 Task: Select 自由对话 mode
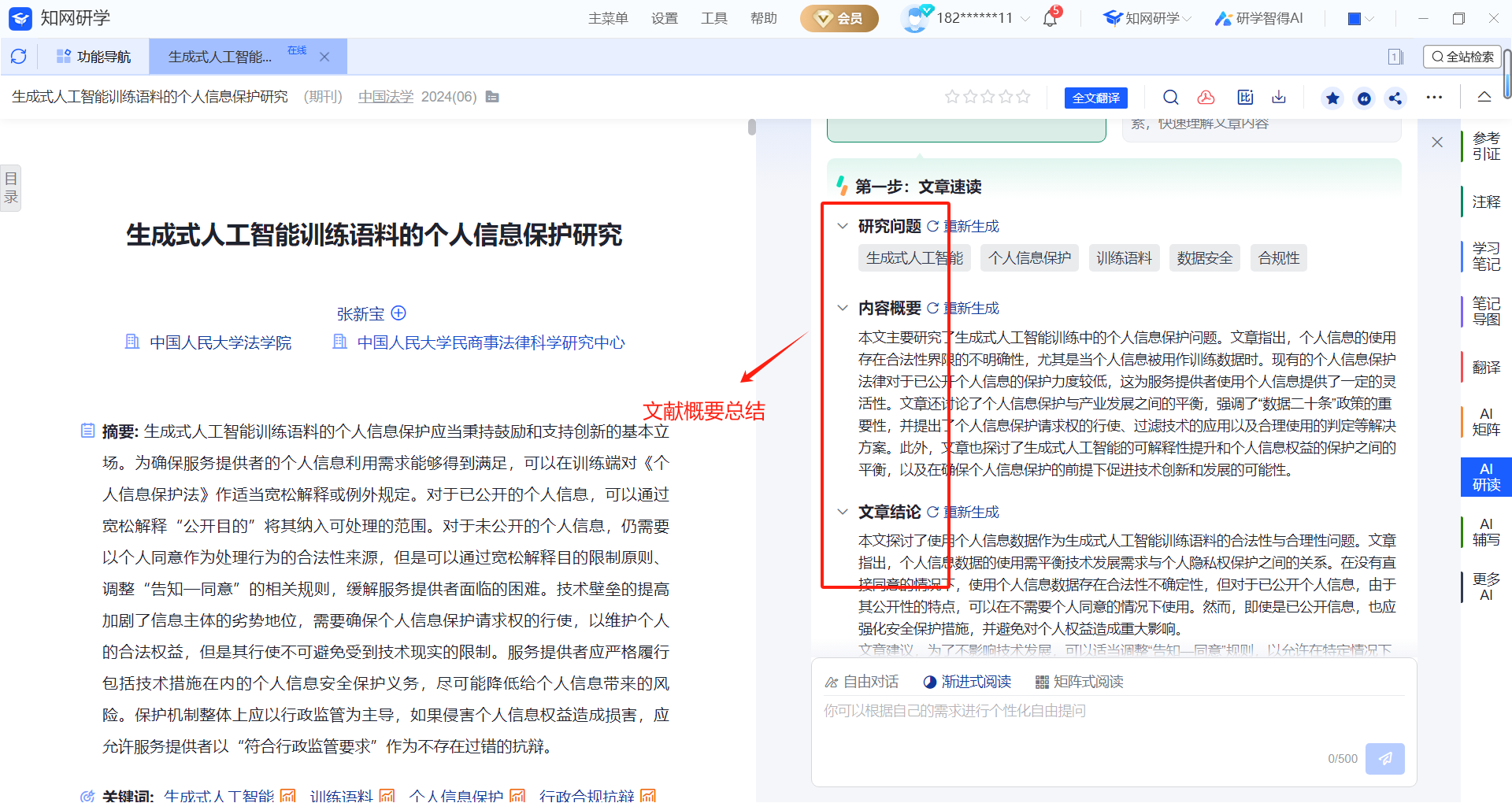pyautogui.click(x=862, y=682)
